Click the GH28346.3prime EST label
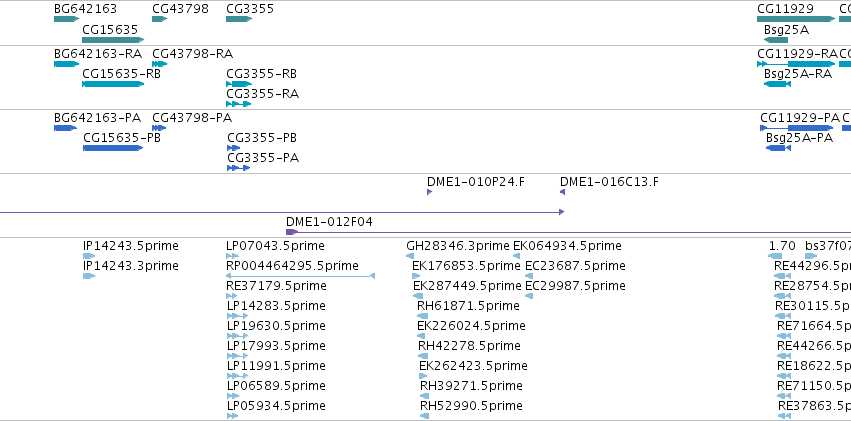Screen dimensions: 851x421 coord(458,246)
